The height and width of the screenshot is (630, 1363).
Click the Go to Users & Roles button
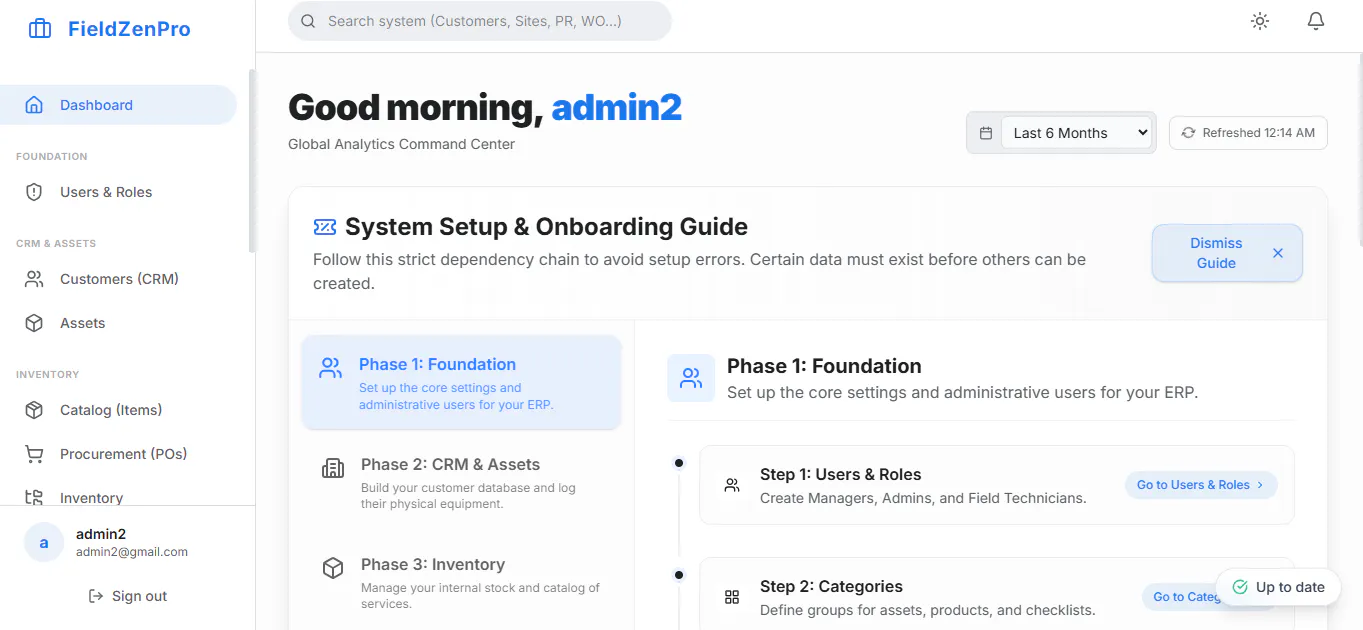coord(1200,485)
